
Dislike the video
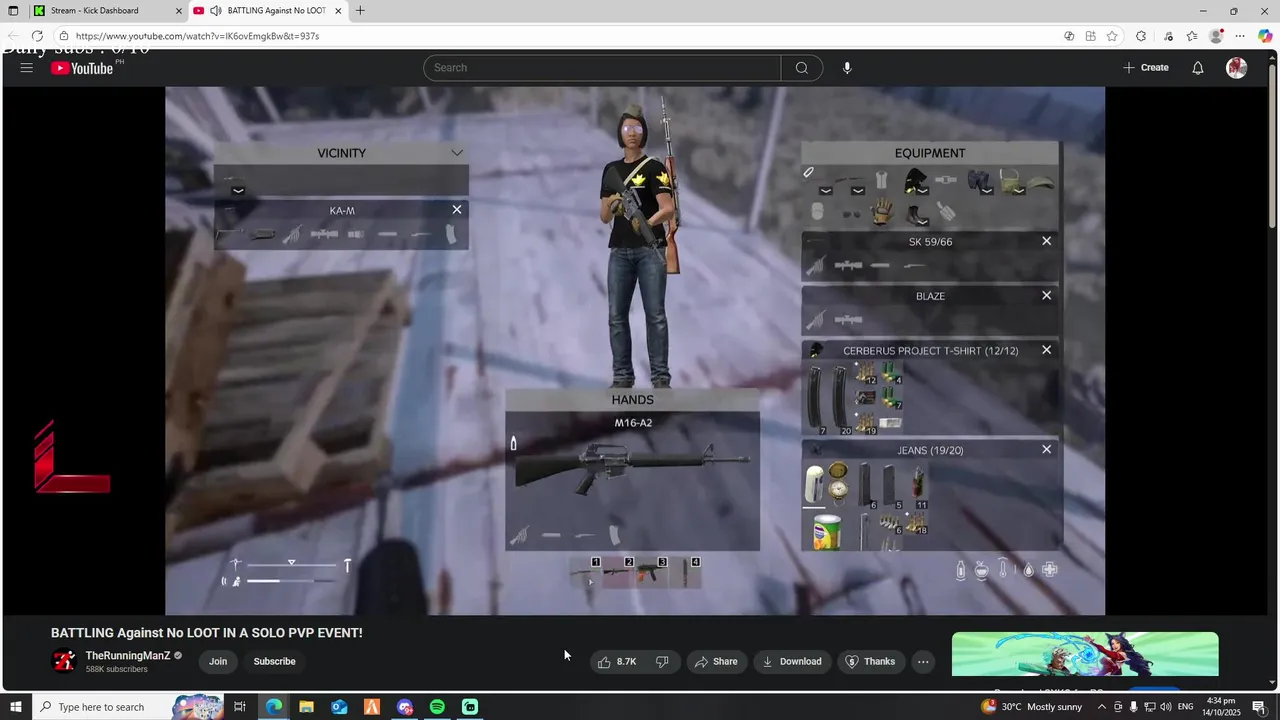point(661,661)
